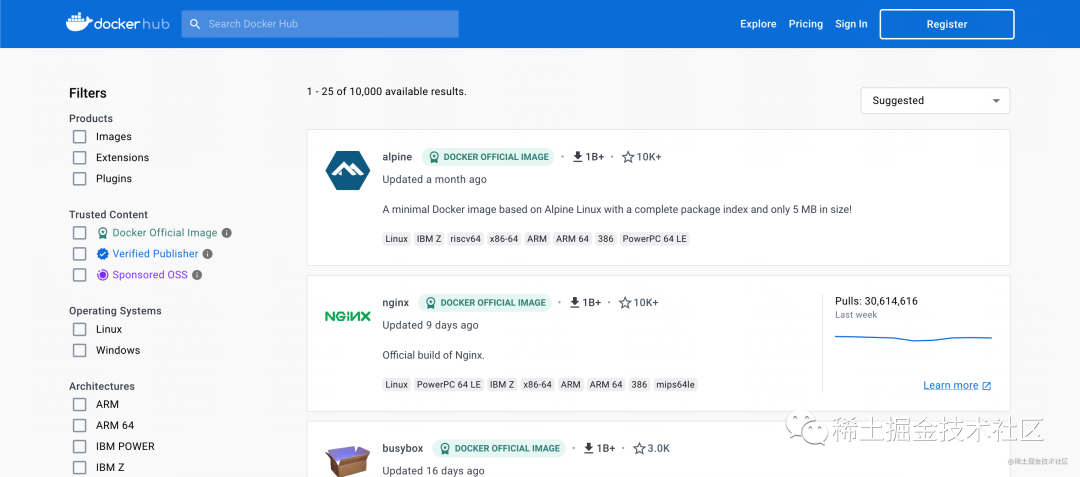
Task: Go to Pricing in the header
Action: click(806, 24)
